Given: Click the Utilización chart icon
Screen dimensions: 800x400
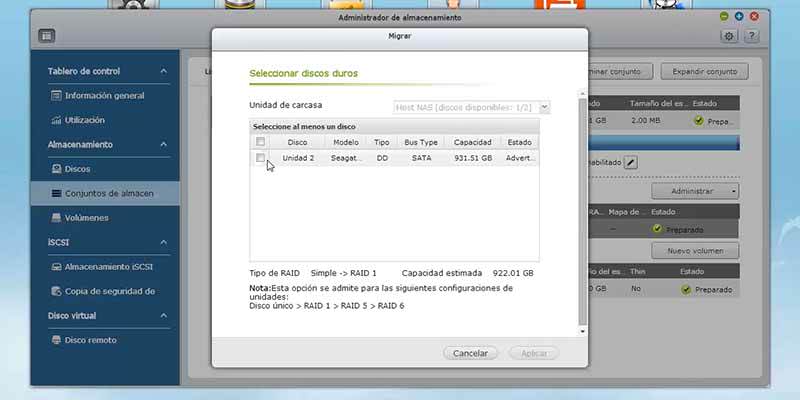Looking at the screenshot, I should click(56, 120).
